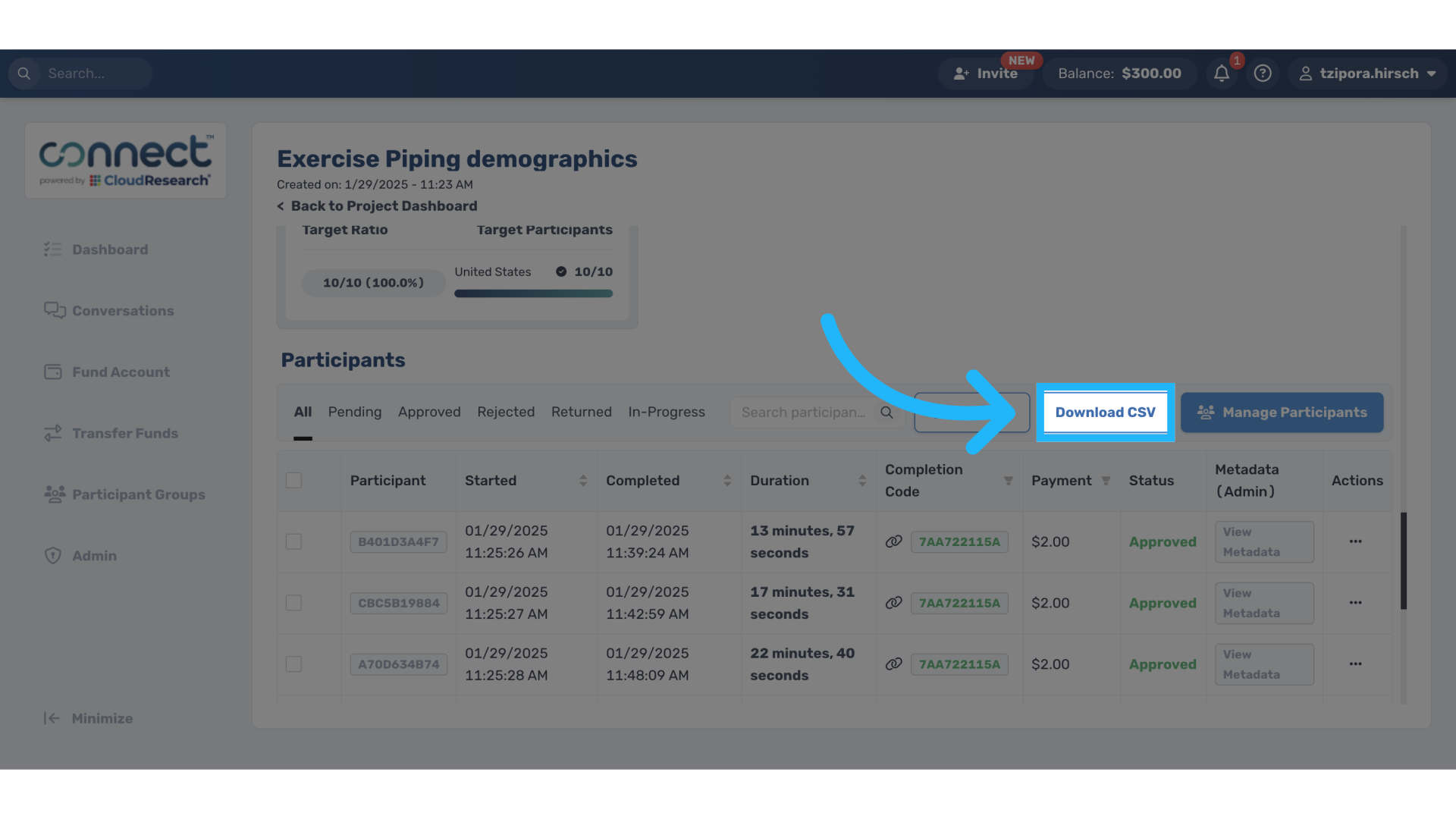Open the notifications bell
Image resolution: width=1456 pixels, height=819 pixels.
click(1221, 74)
